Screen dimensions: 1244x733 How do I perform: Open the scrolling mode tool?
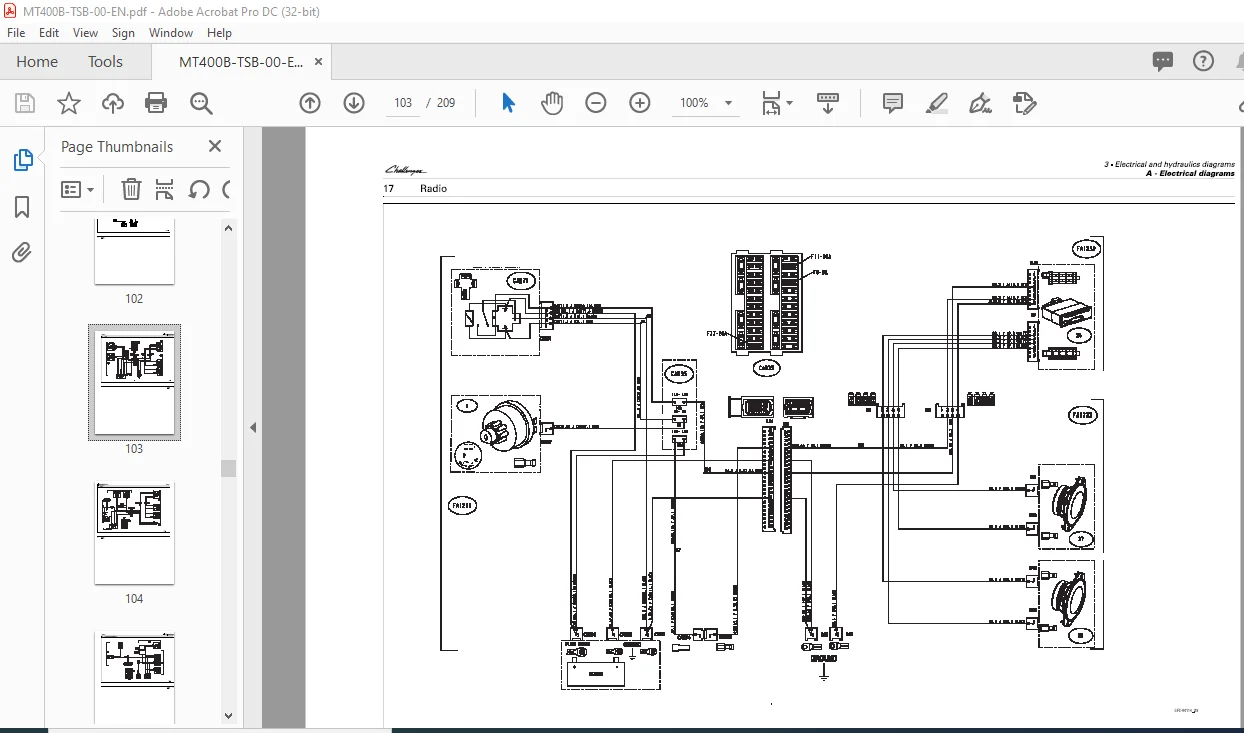click(x=828, y=103)
